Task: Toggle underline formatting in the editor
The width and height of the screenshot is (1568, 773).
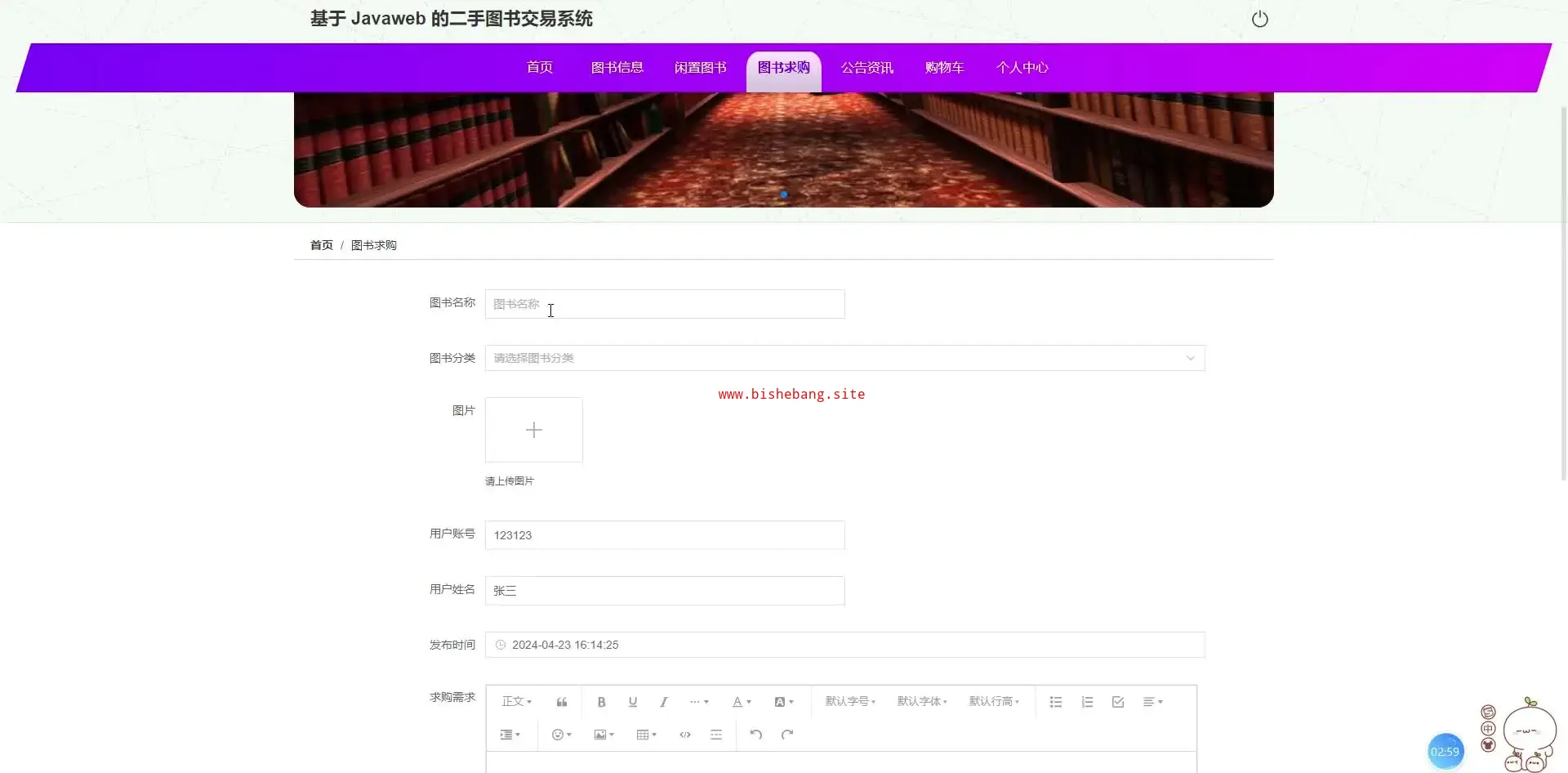Action: (x=633, y=702)
